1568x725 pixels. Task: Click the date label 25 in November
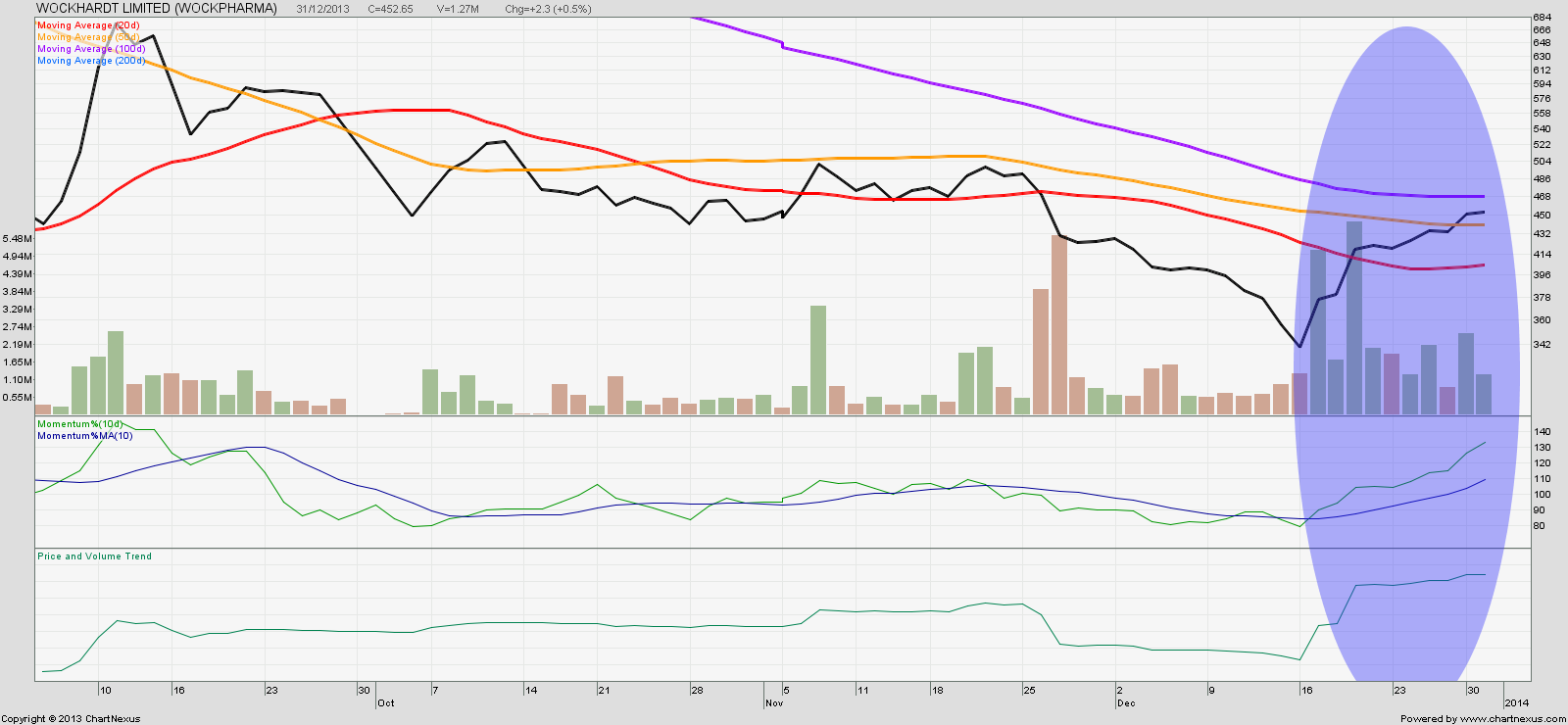[1029, 691]
